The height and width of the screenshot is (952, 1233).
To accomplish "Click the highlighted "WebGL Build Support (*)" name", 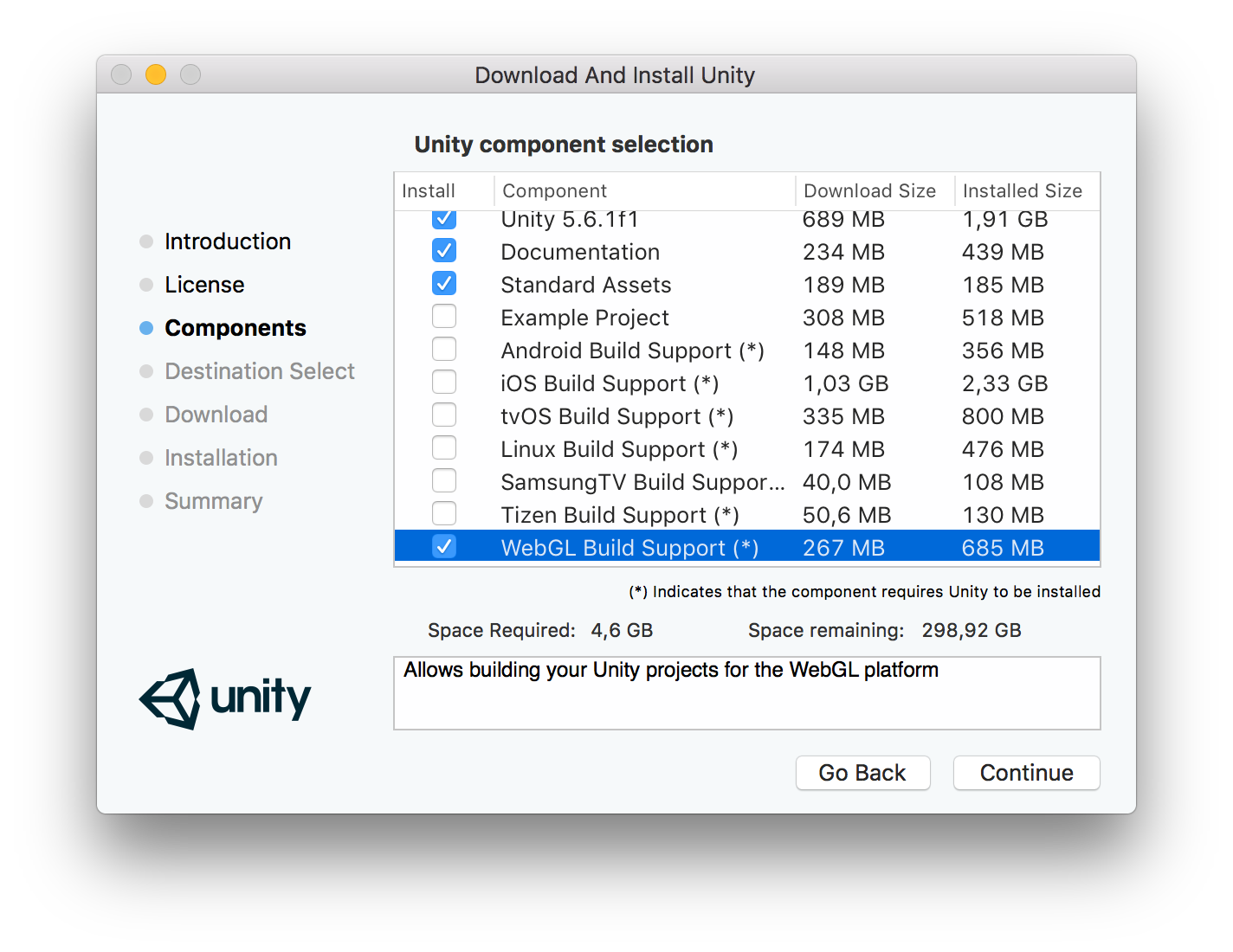I will click(x=630, y=548).
